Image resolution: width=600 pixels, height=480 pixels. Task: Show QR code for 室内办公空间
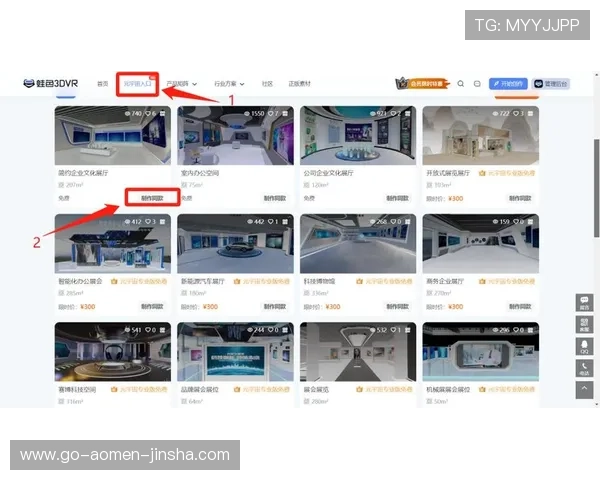(x=285, y=114)
